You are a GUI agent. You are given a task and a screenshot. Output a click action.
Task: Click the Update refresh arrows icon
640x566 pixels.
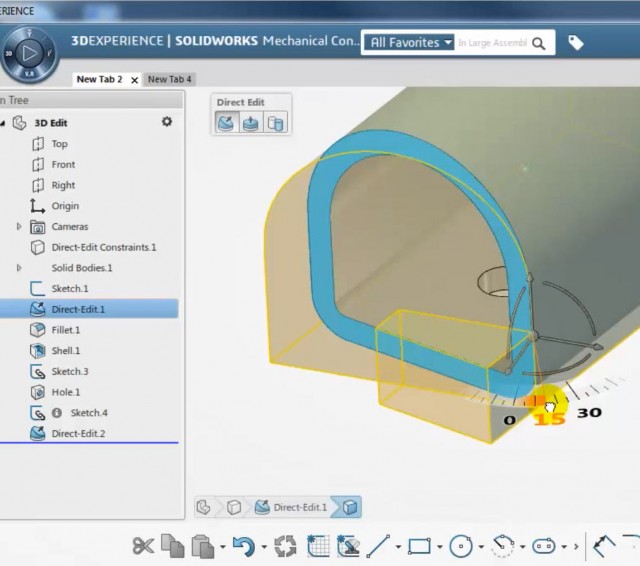point(285,546)
